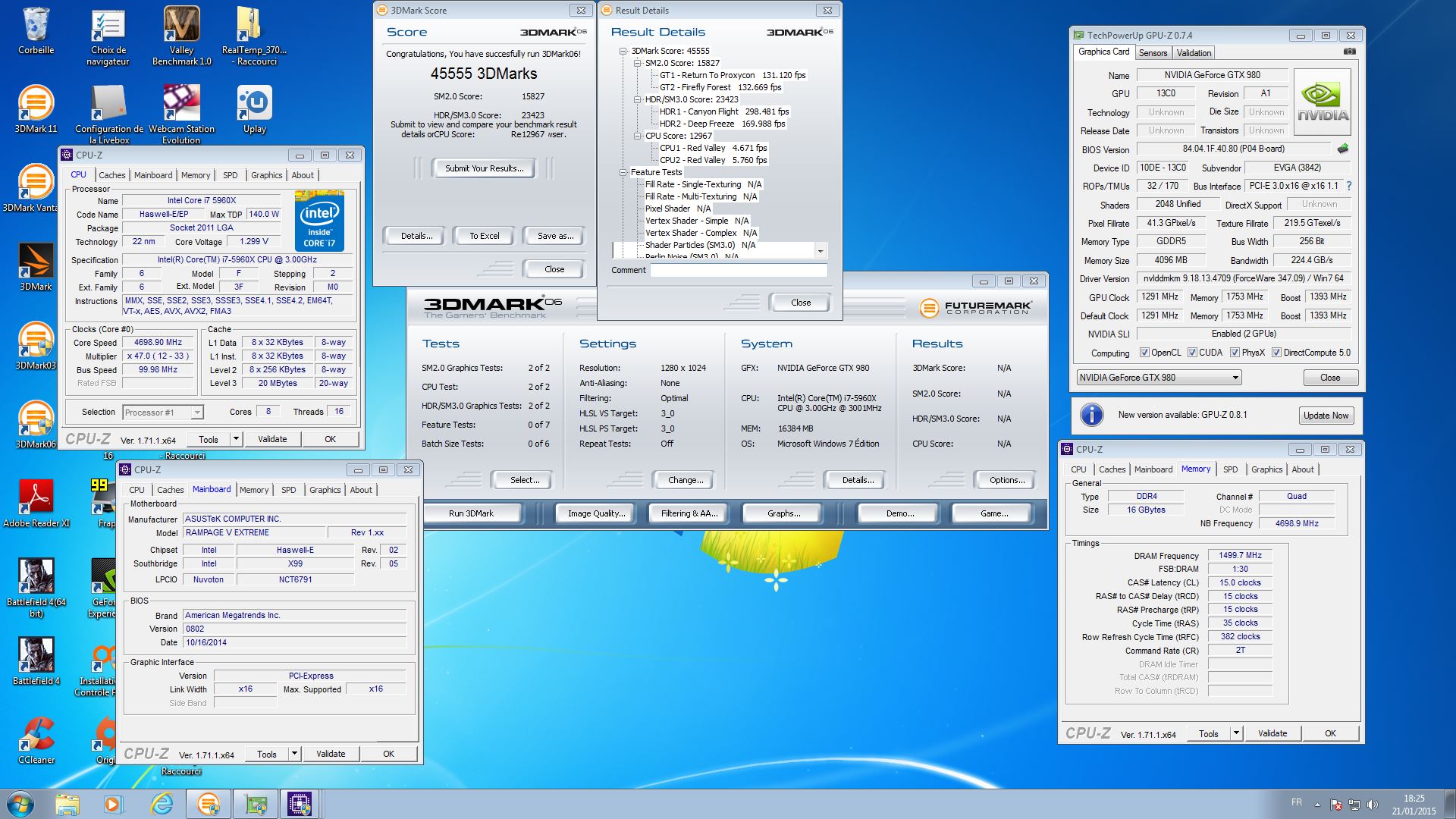Open Windows Start orb
1456x819 pixels.
tap(20, 804)
